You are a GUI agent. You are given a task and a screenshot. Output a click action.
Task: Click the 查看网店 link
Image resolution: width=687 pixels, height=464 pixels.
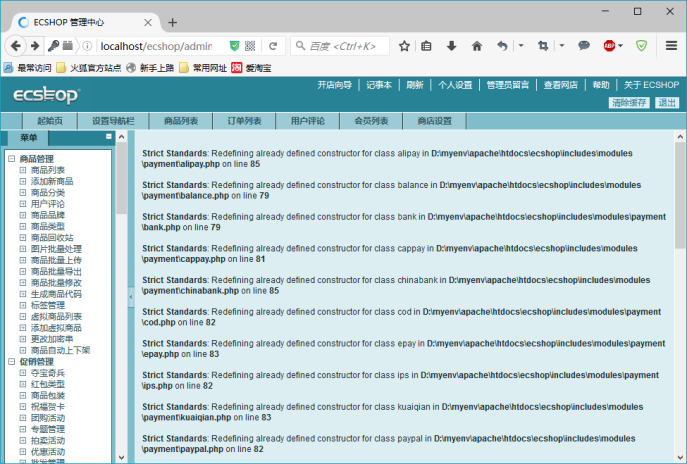561,85
